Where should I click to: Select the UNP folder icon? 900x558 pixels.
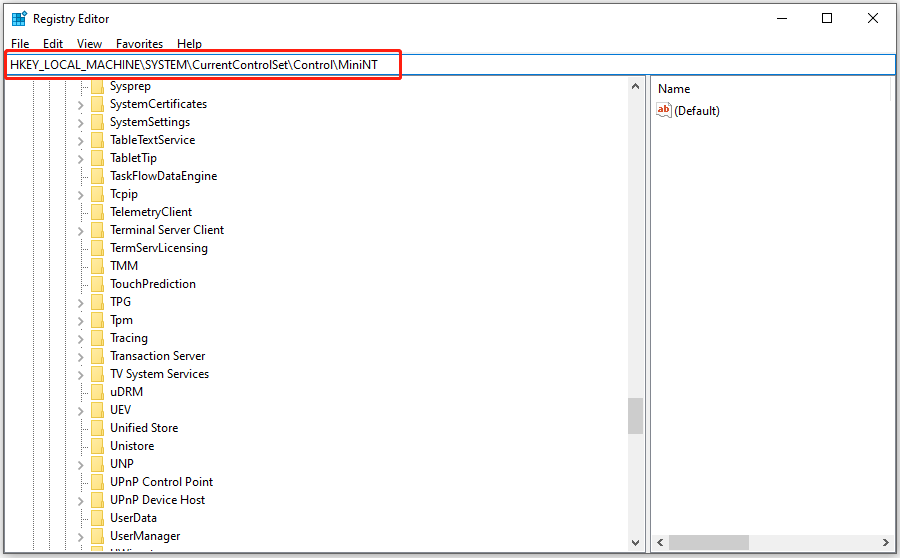coord(98,464)
